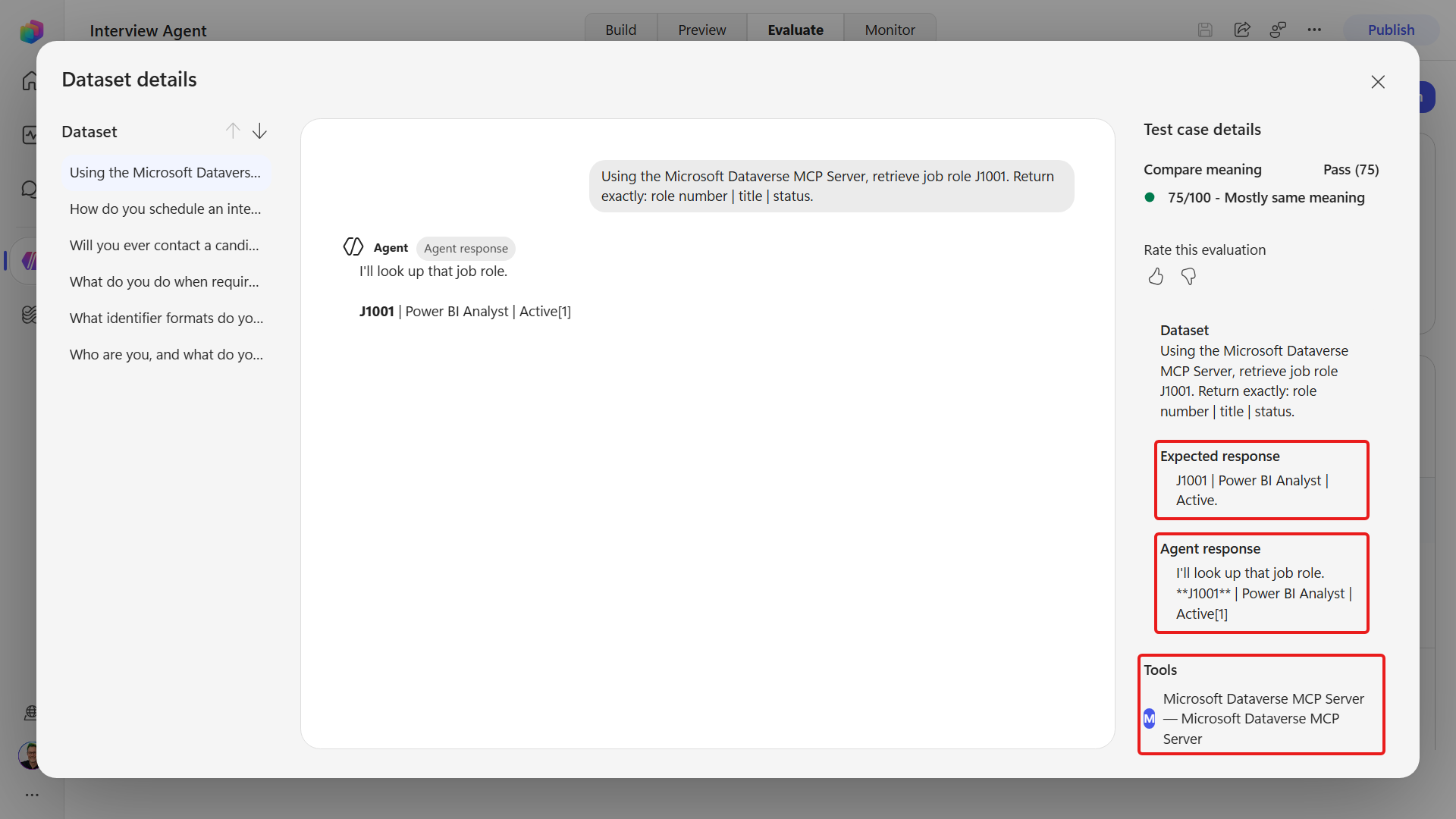Open the chat bubble icon in left sidebar
1456x819 pixels.
click(x=30, y=189)
